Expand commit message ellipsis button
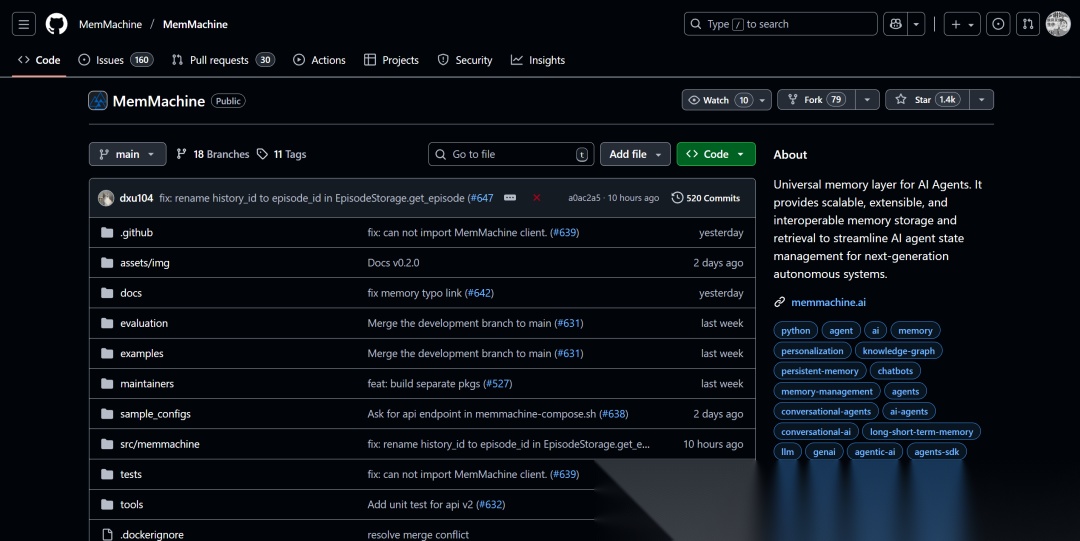1080x541 pixels. point(510,198)
